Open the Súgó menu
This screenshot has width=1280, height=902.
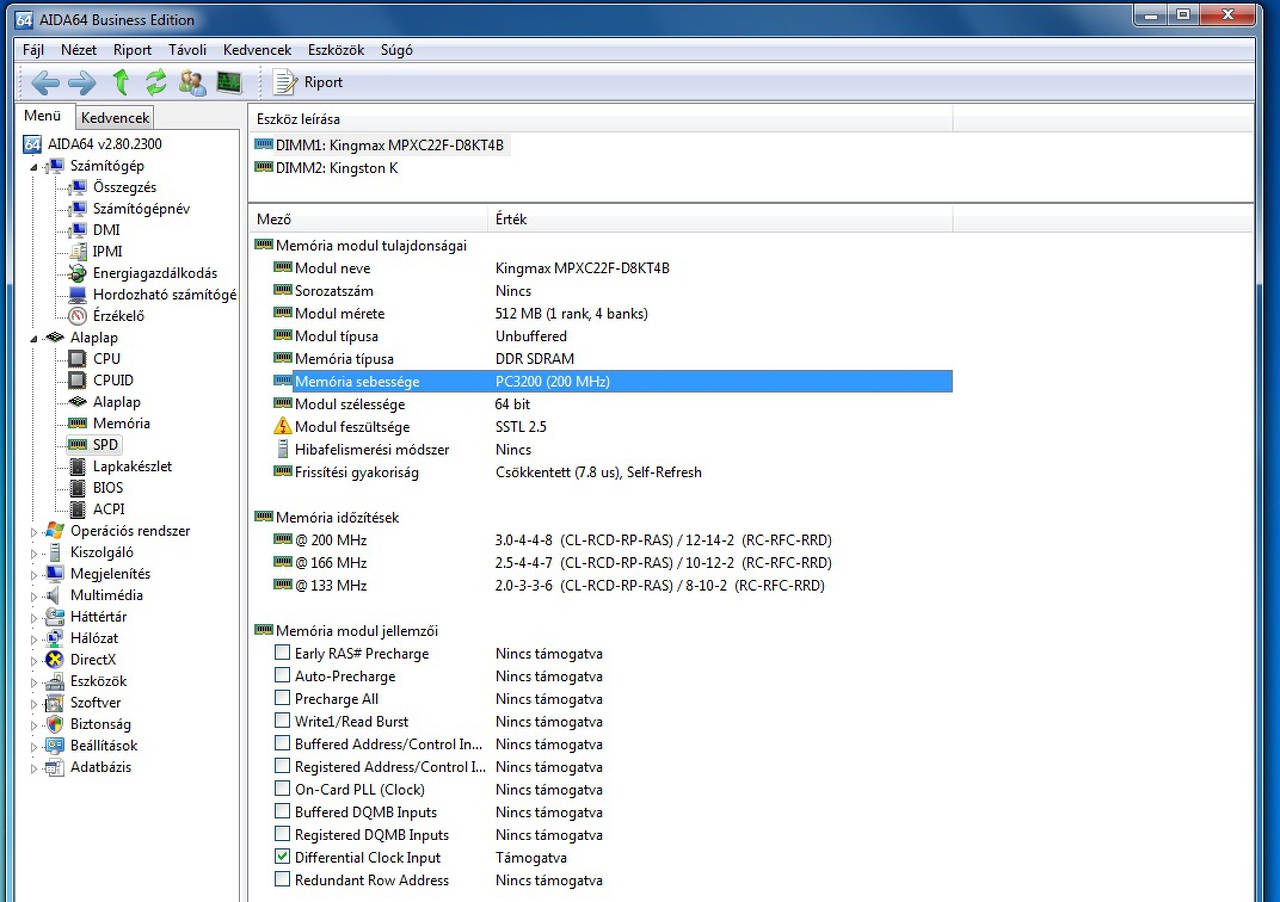point(397,50)
